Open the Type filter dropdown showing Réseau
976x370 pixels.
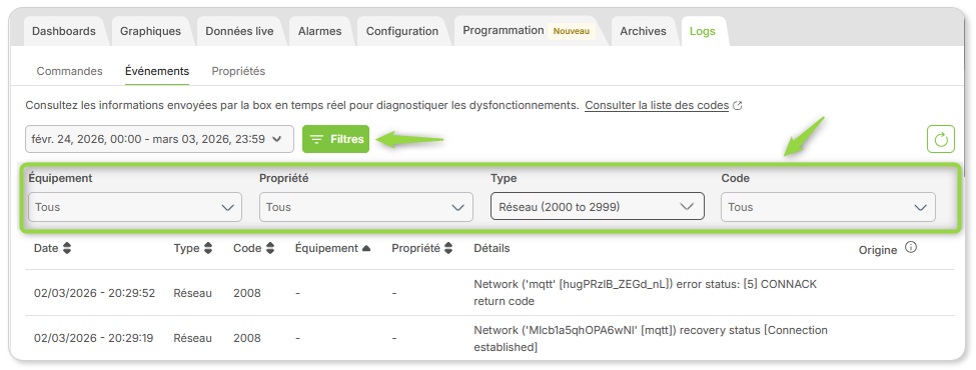click(598, 207)
